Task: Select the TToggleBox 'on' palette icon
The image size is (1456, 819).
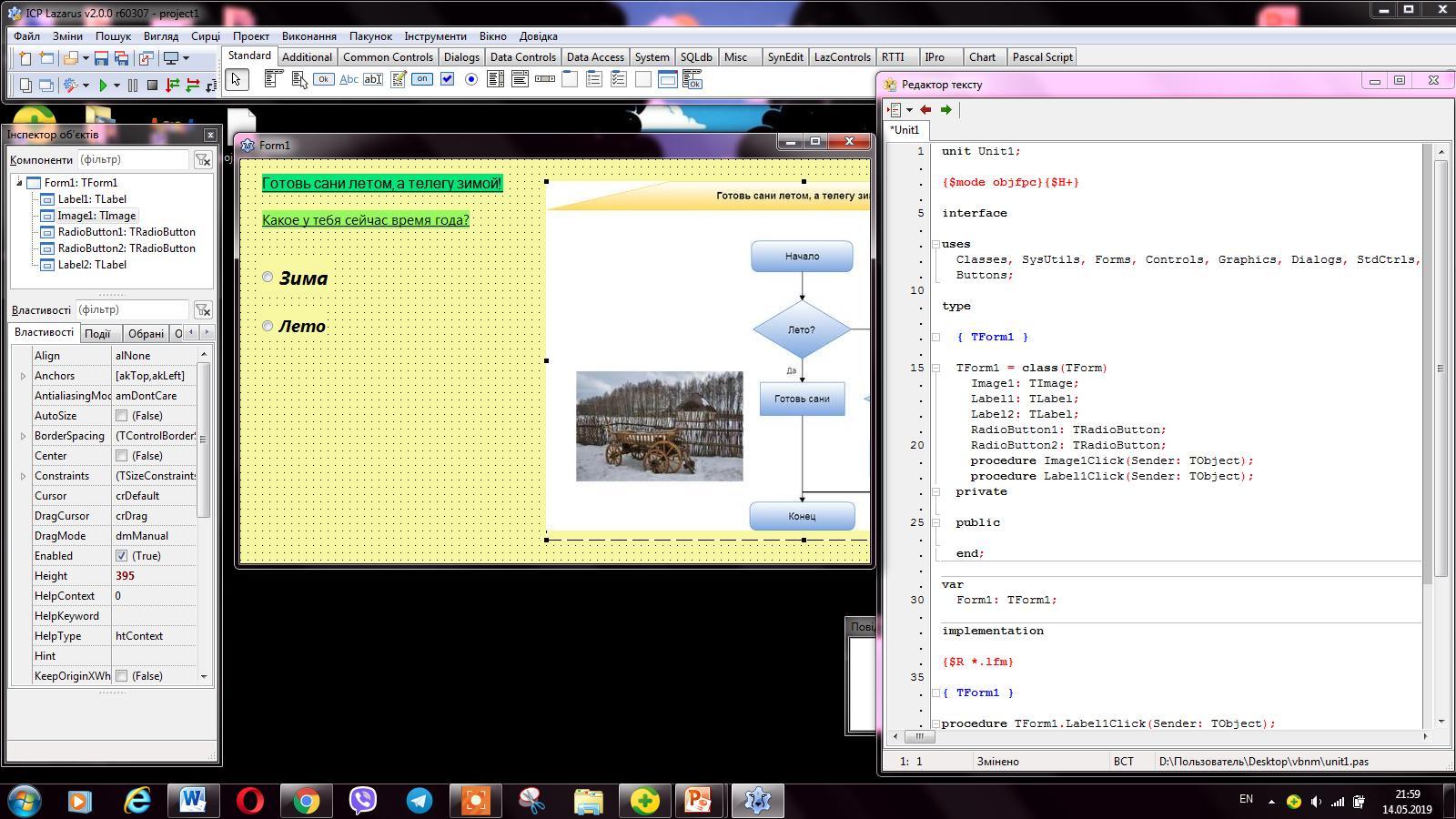Action: pyautogui.click(x=422, y=80)
